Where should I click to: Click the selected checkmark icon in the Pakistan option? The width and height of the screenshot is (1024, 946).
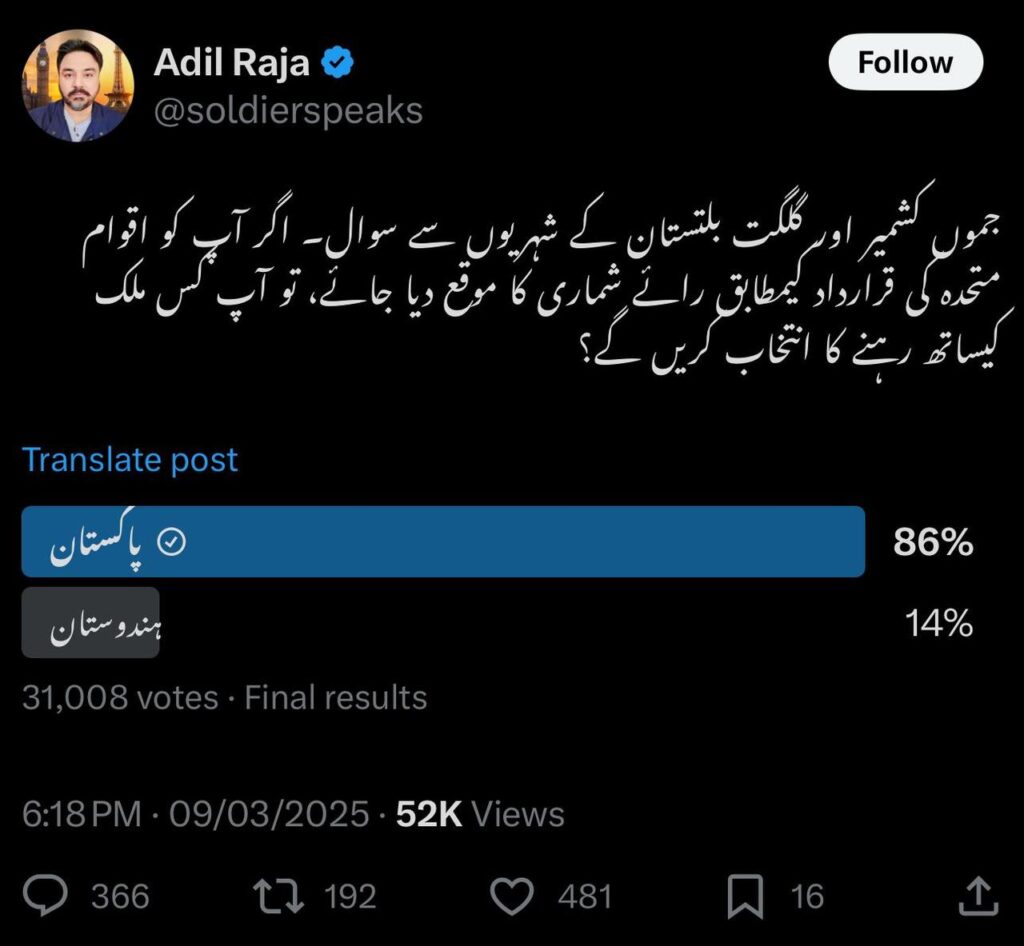[x=174, y=542]
